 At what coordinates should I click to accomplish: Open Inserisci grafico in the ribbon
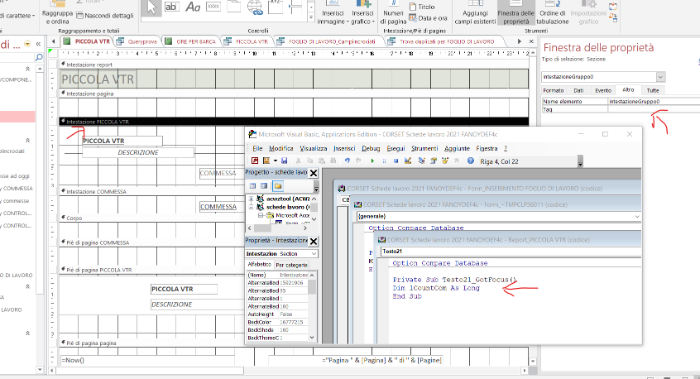point(362,13)
